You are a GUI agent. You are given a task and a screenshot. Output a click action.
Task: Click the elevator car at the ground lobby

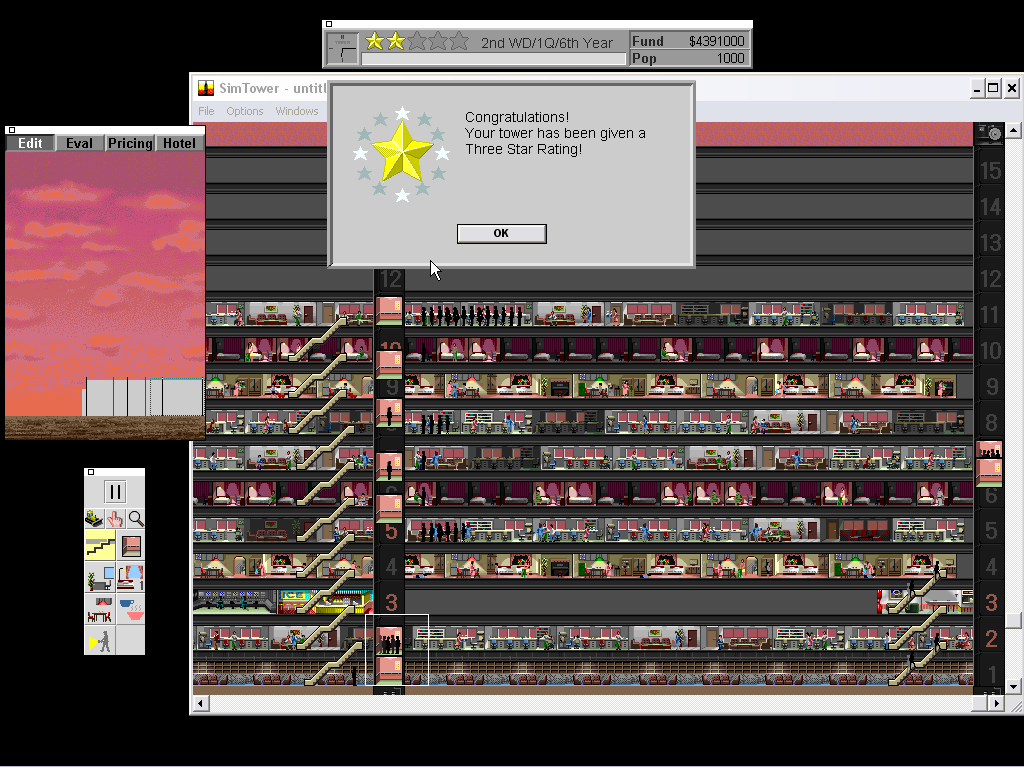[x=389, y=671]
